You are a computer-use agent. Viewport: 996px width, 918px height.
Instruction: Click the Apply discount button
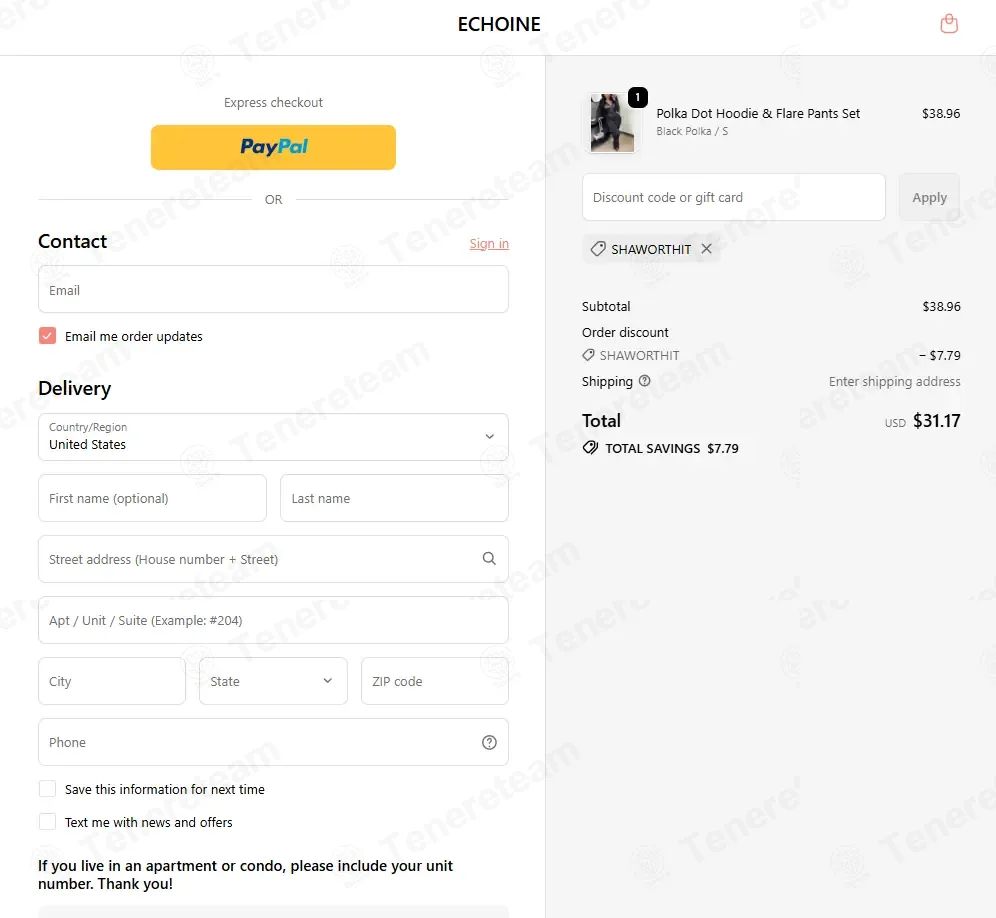coord(929,198)
